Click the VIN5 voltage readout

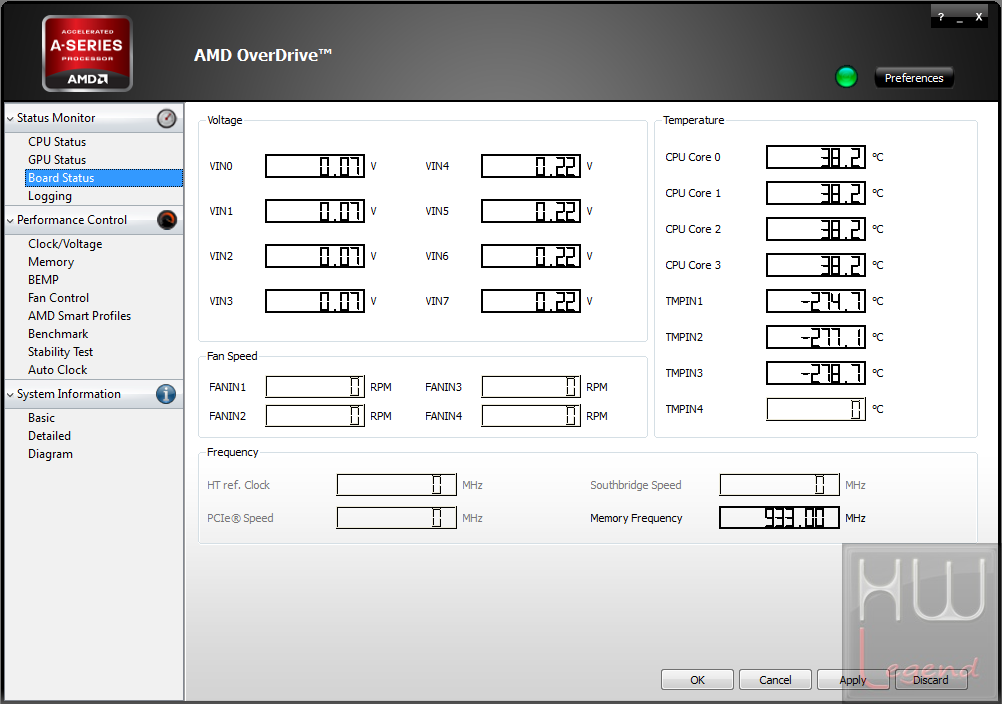pyautogui.click(x=531, y=211)
